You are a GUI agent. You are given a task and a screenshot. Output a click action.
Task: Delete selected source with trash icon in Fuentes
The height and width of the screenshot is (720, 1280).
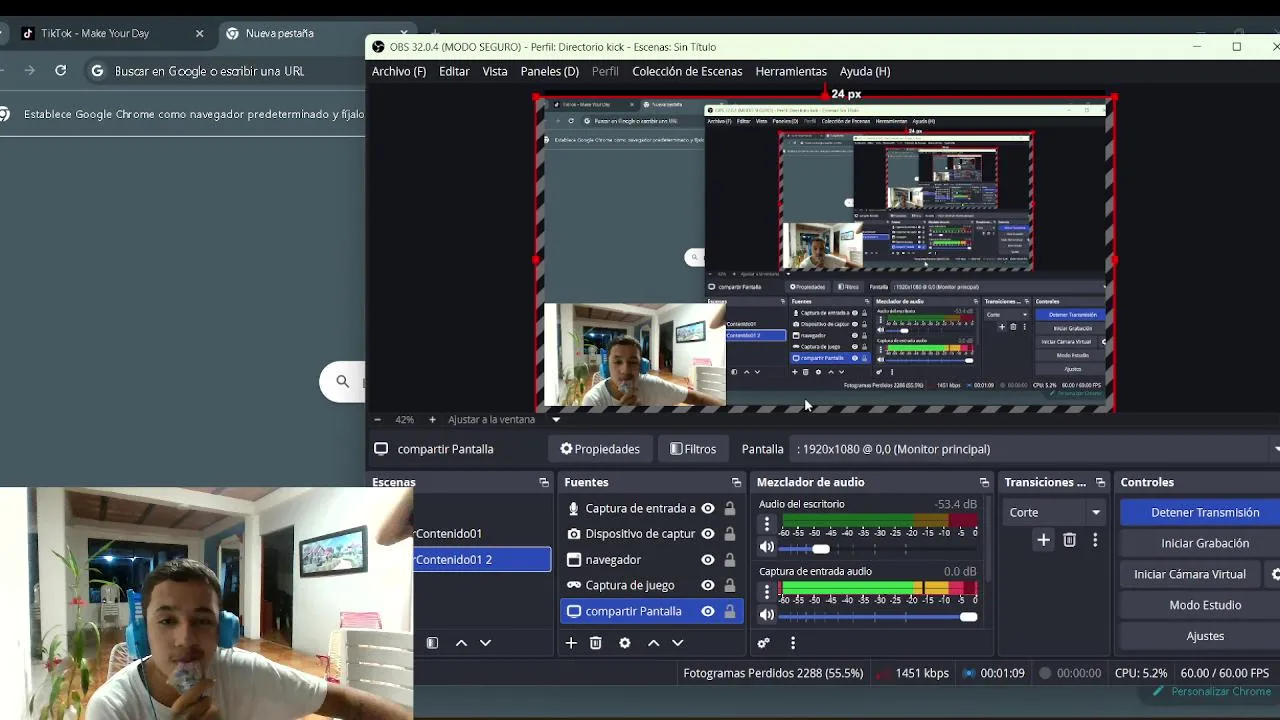(596, 643)
